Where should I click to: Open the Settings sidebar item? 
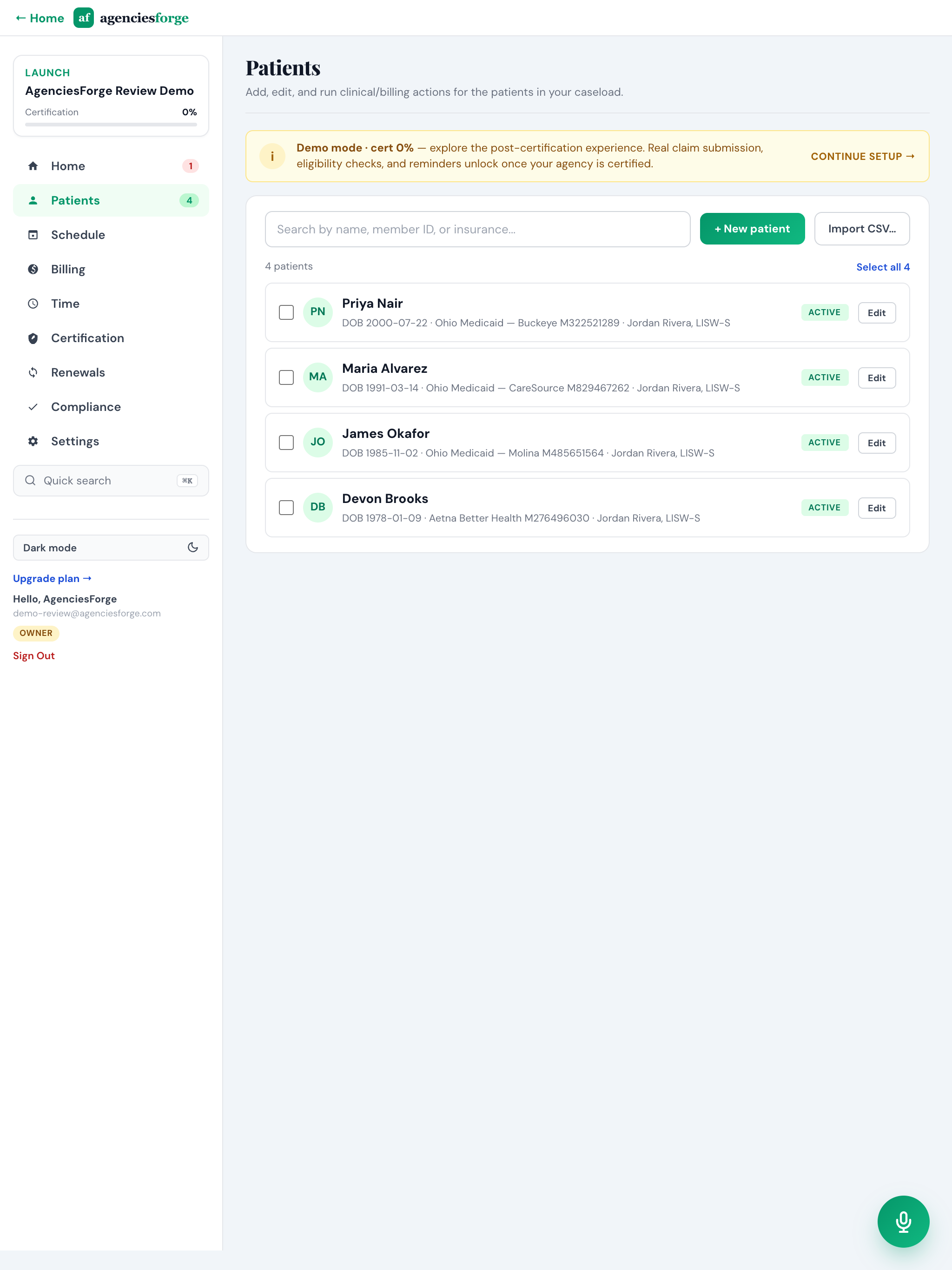pos(111,442)
